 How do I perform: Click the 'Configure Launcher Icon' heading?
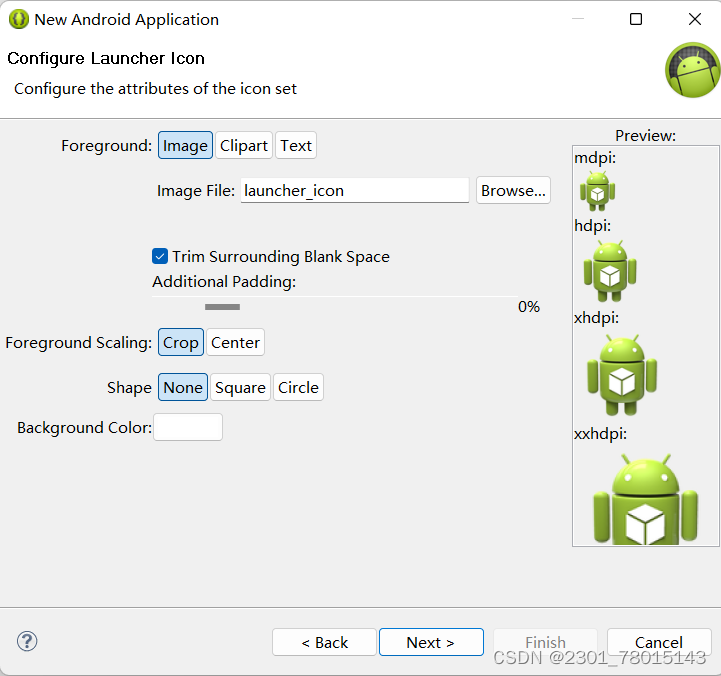(106, 58)
